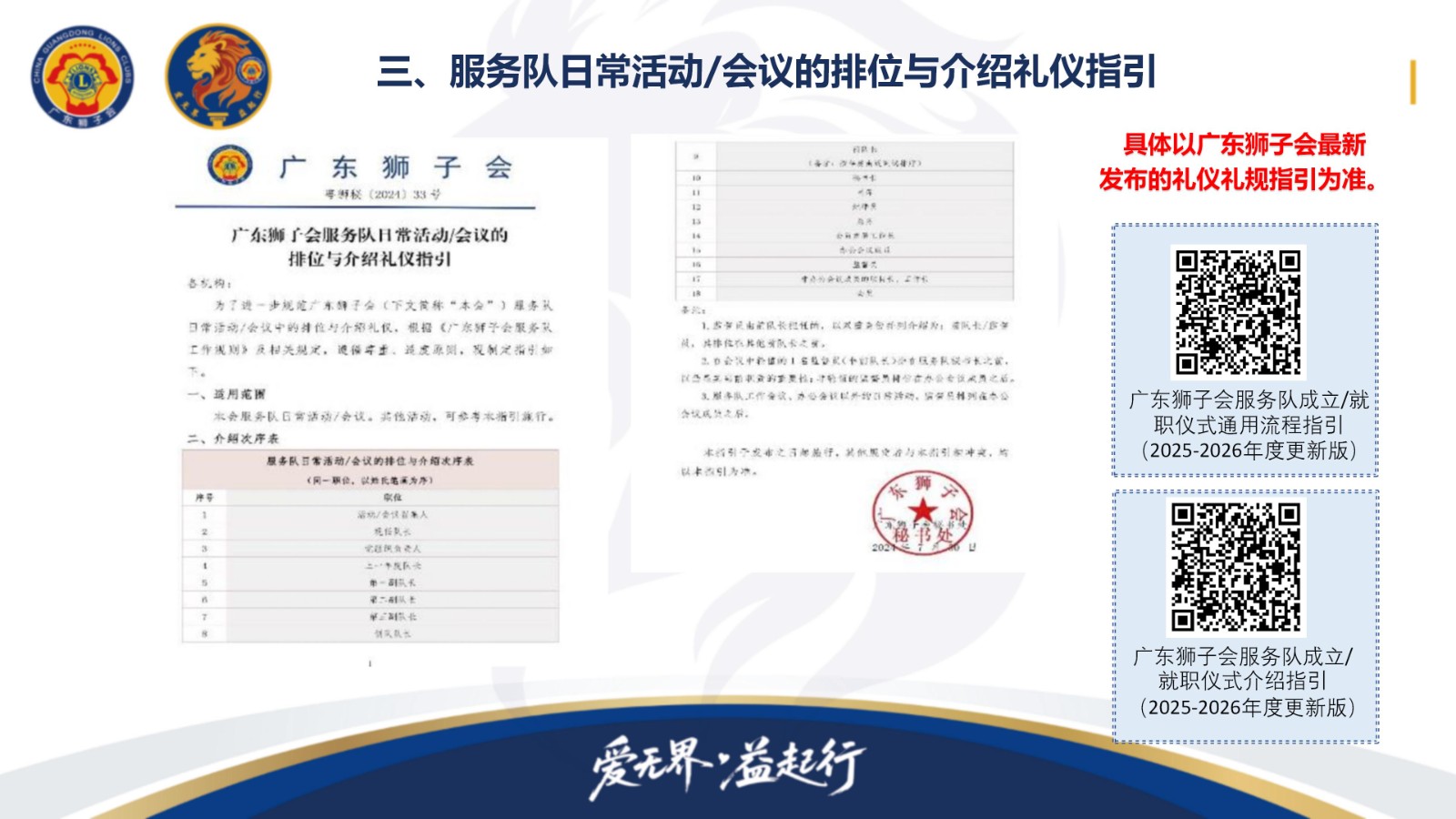Viewport: 1456px width, 819px height.
Task: Click the caption 就职仪式介绍指引 under second QR
Action: (1242, 681)
